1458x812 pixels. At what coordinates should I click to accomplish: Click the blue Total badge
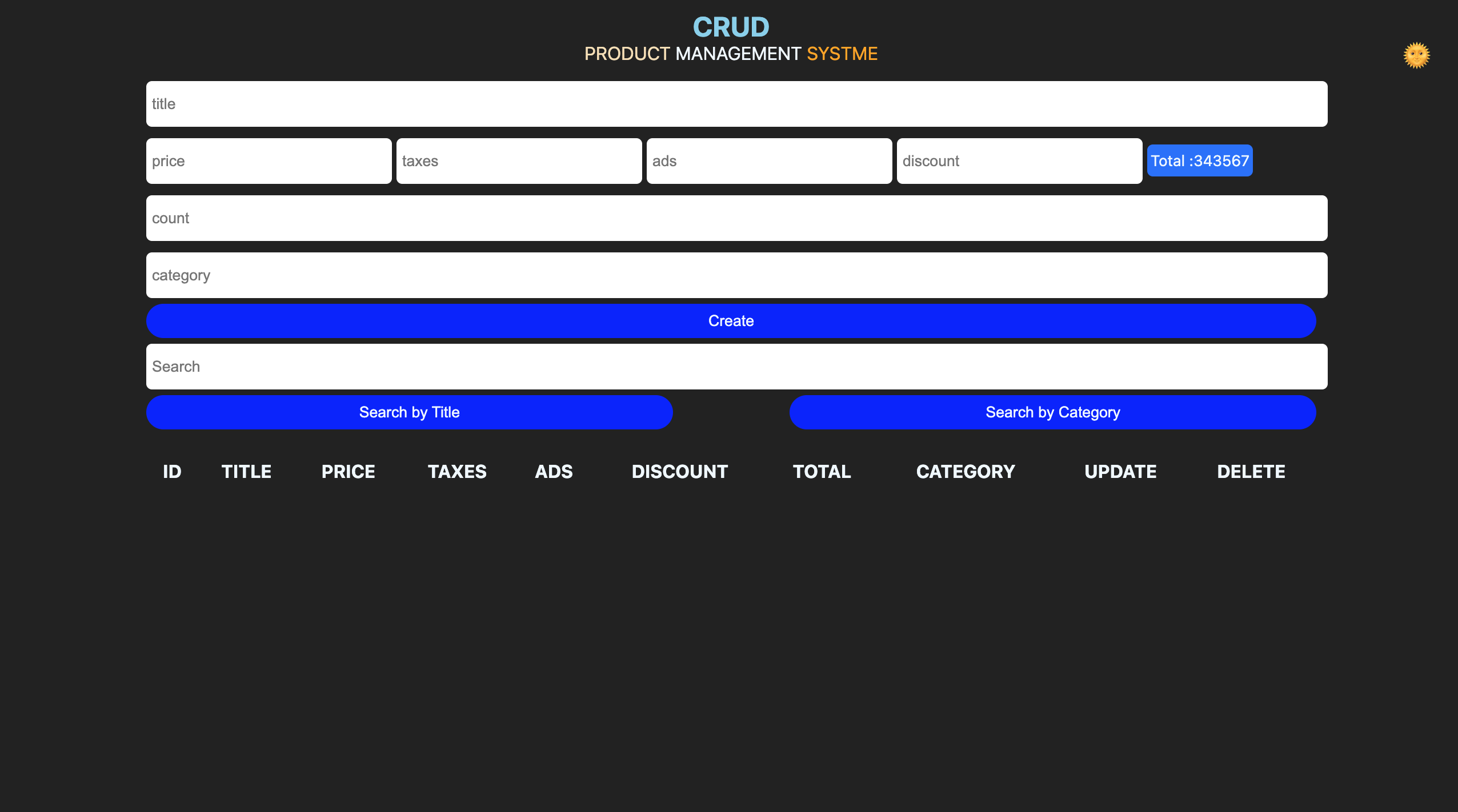pyautogui.click(x=1199, y=161)
